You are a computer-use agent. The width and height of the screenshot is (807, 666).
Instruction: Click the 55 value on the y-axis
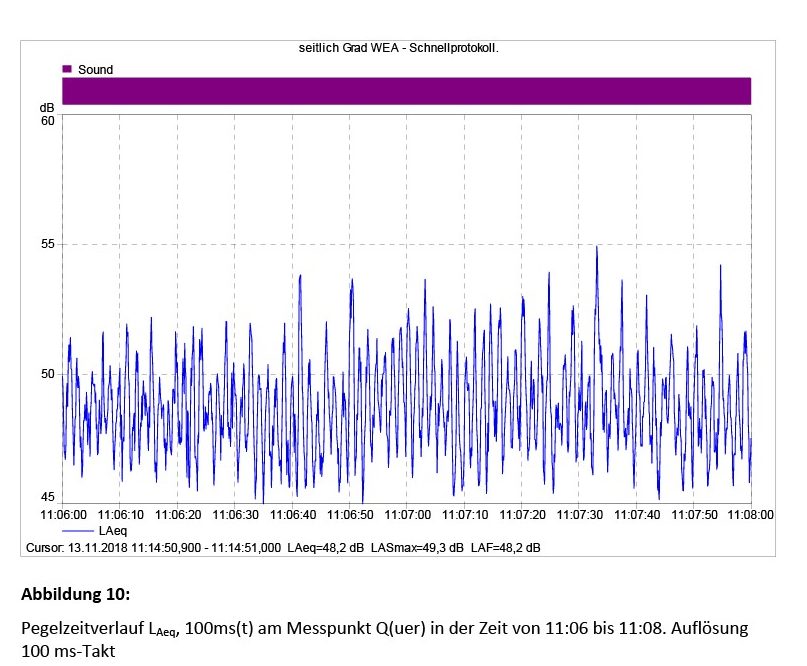point(47,245)
